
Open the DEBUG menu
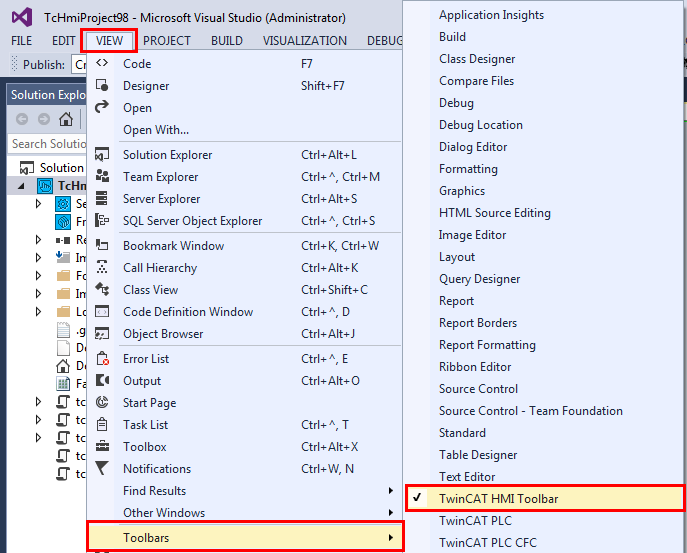[385, 41]
